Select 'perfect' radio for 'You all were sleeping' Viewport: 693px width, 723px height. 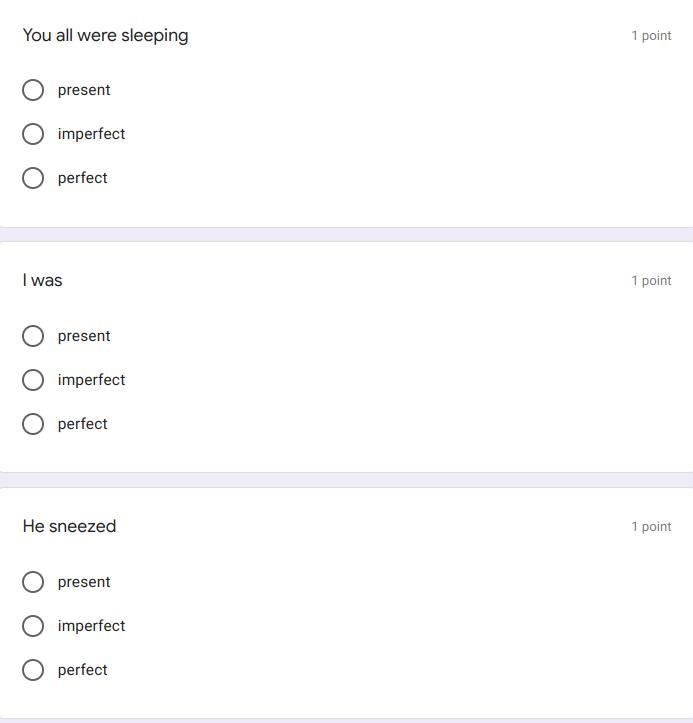coord(33,178)
